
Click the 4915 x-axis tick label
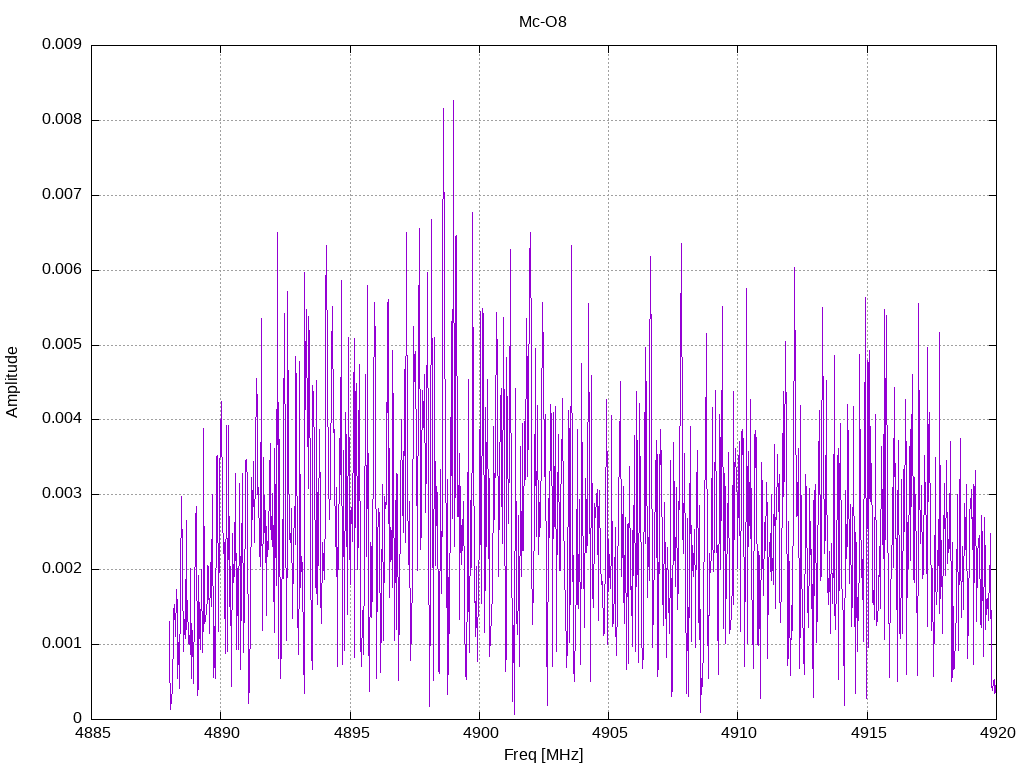pos(868,733)
